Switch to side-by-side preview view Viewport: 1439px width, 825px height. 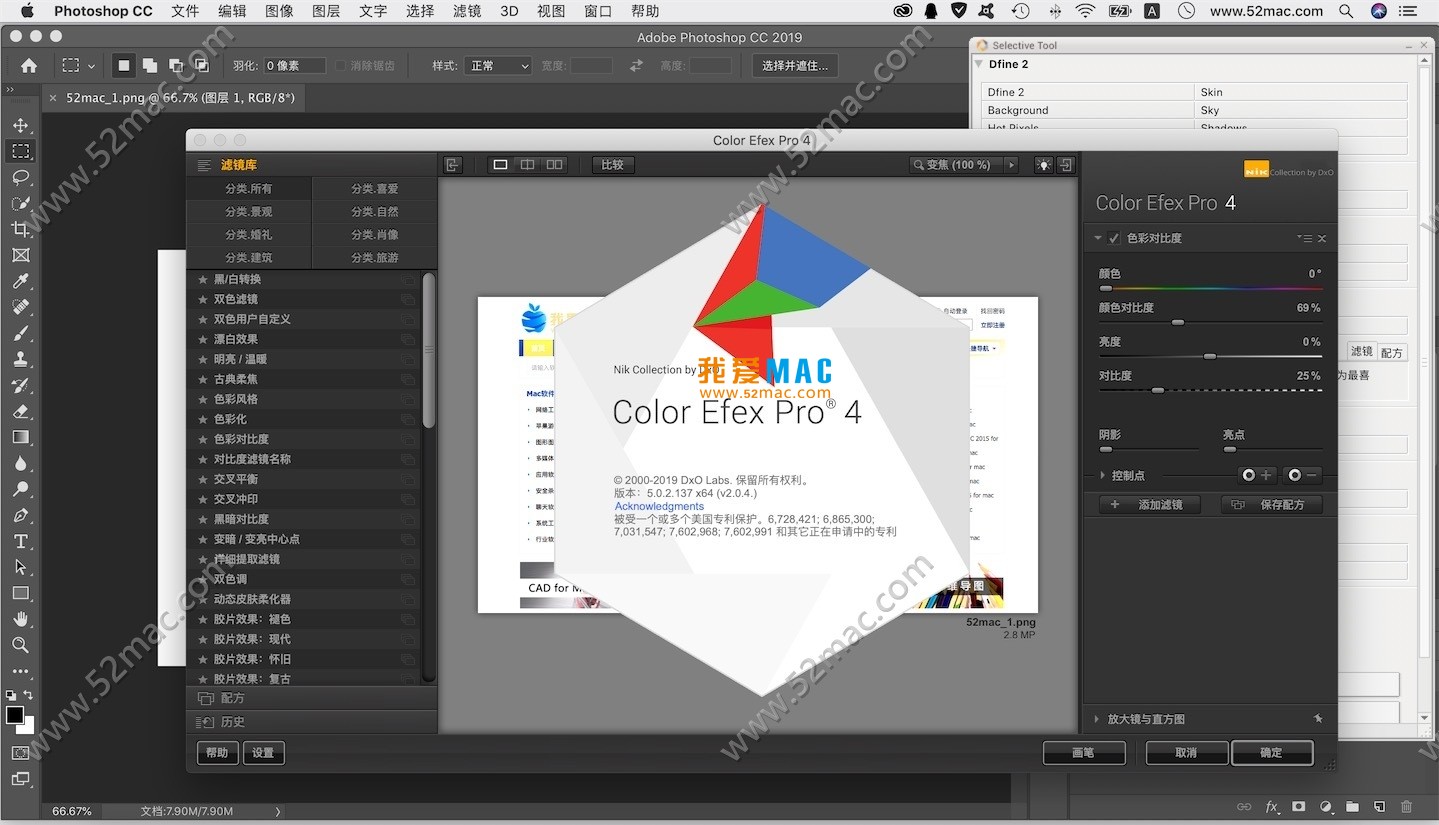[555, 165]
